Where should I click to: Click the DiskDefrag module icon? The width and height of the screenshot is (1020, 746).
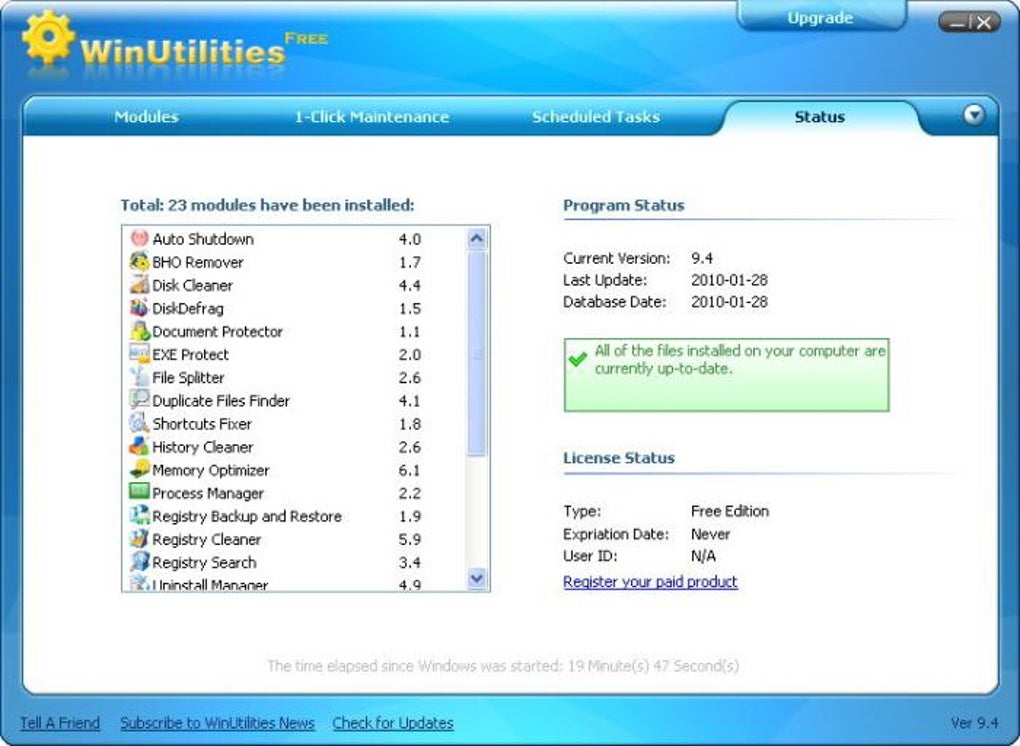point(139,308)
